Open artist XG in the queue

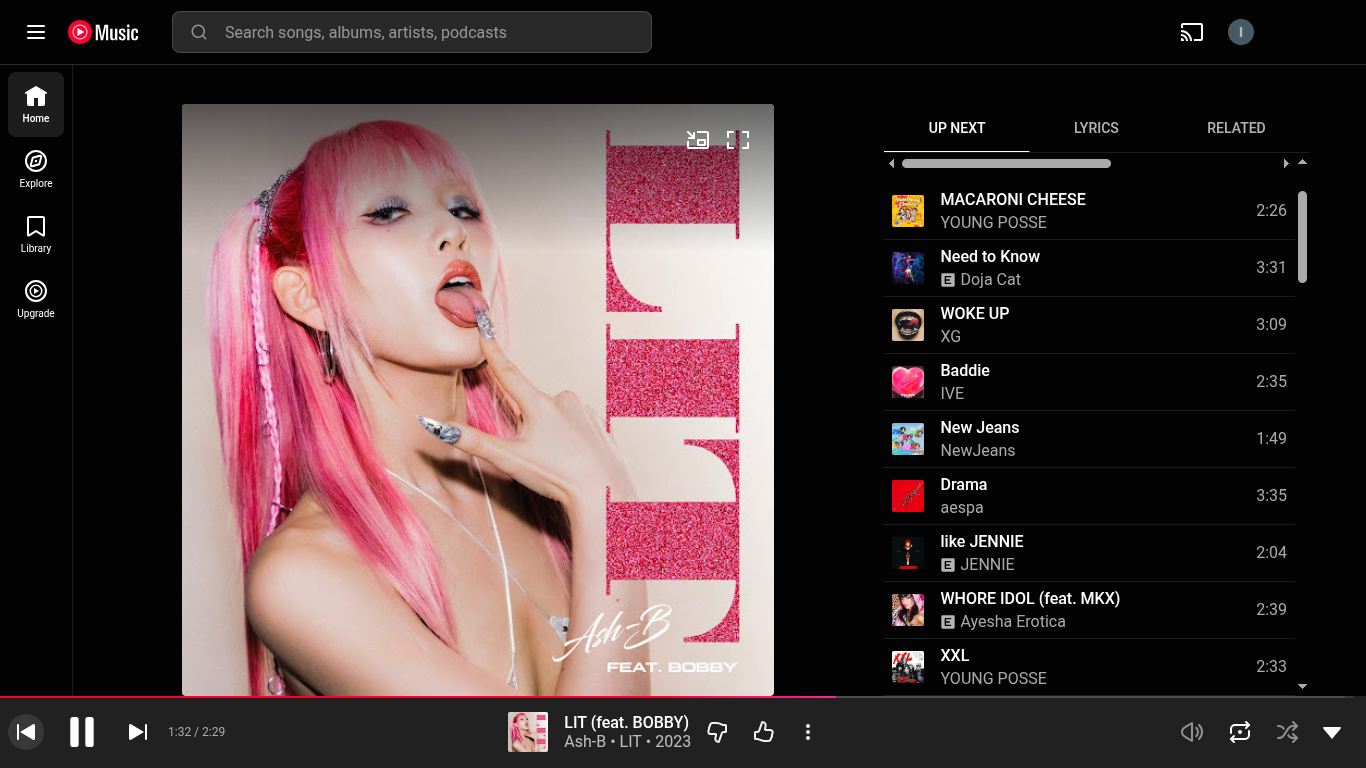coord(950,336)
